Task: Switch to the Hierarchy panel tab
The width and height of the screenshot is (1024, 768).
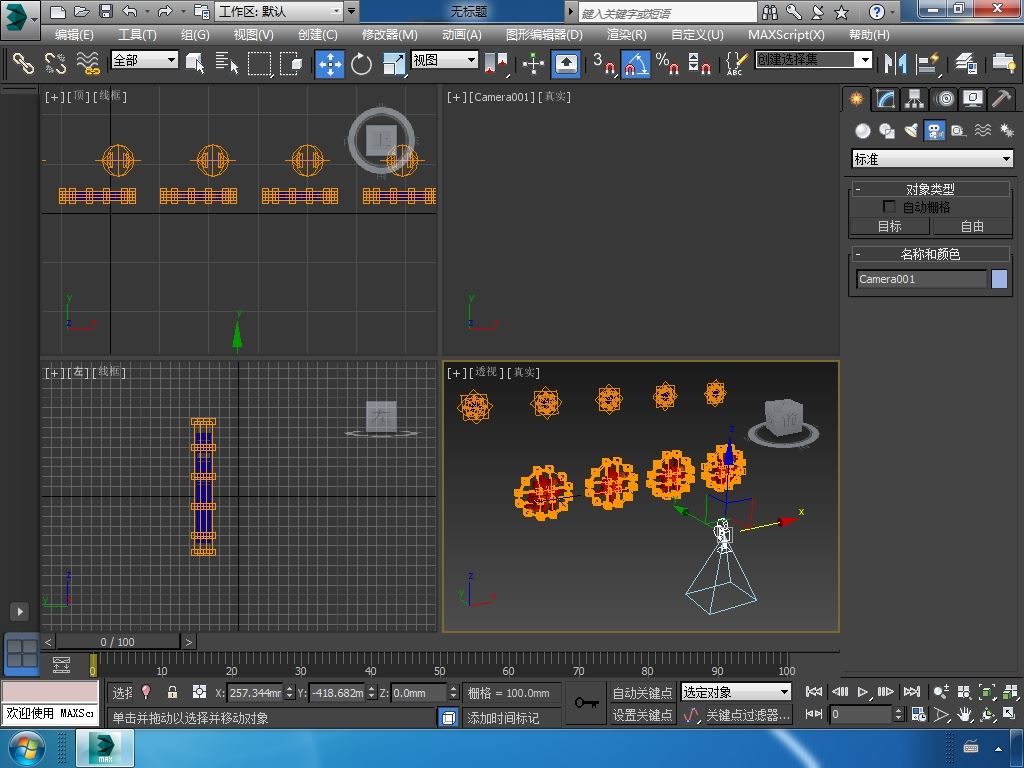Action: pos(914,99)
